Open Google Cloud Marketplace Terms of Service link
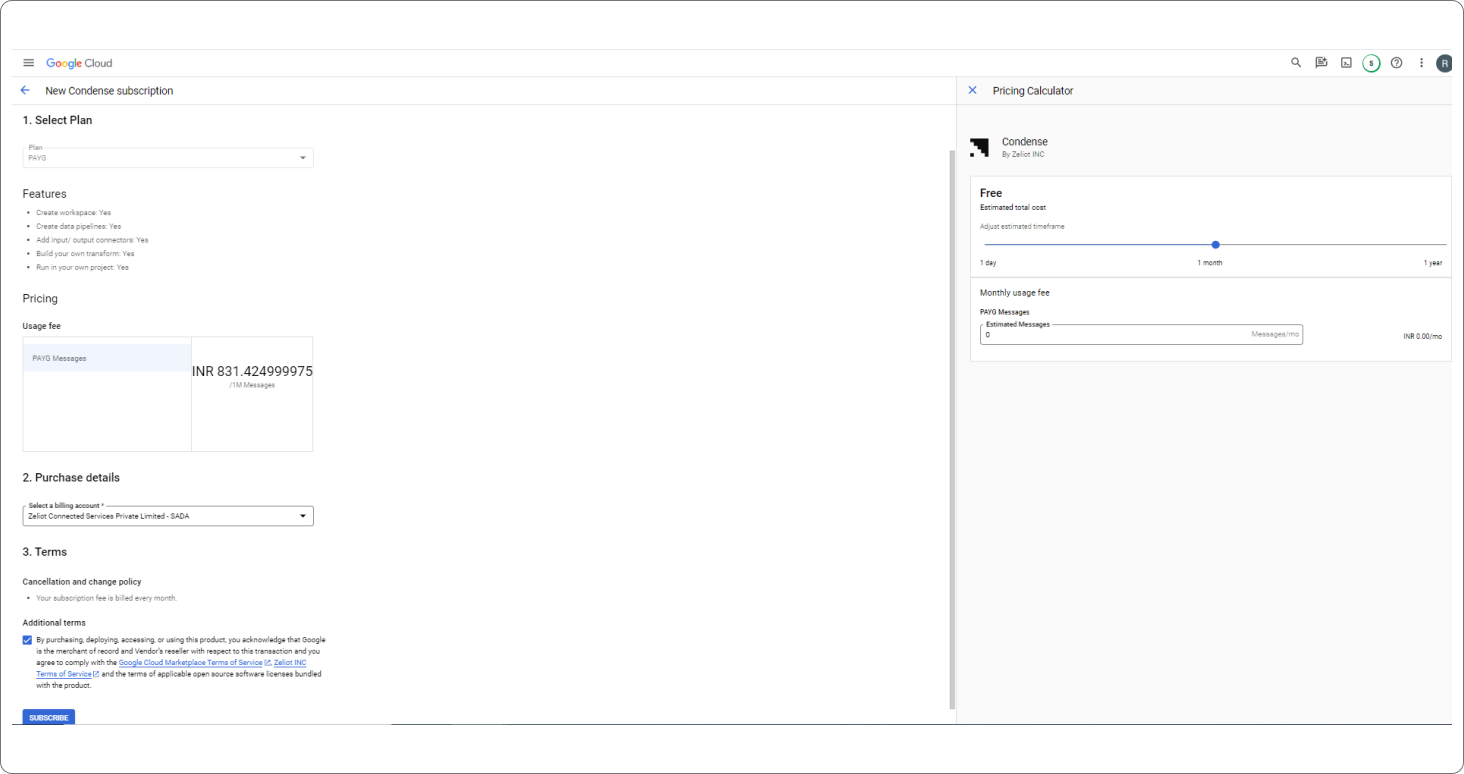The height and width of the screenshot is (774, 1464). (191, 663)
